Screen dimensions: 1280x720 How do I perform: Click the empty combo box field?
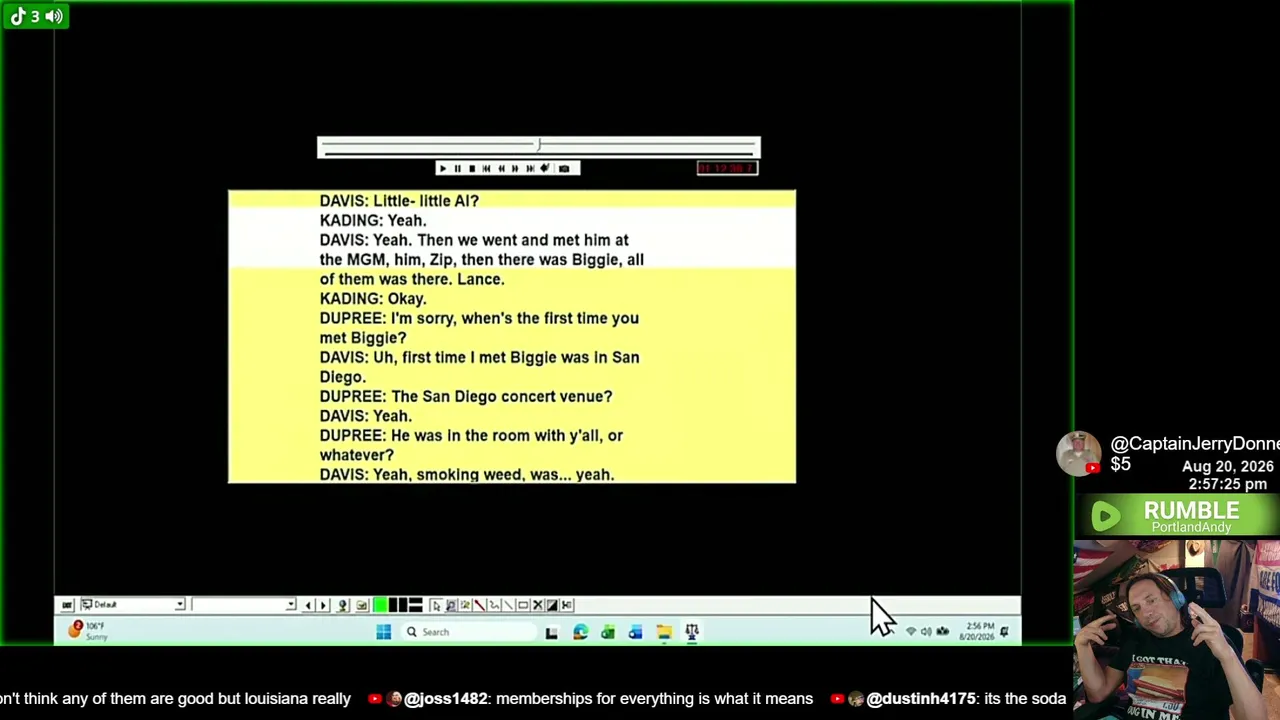coord(243,604)
